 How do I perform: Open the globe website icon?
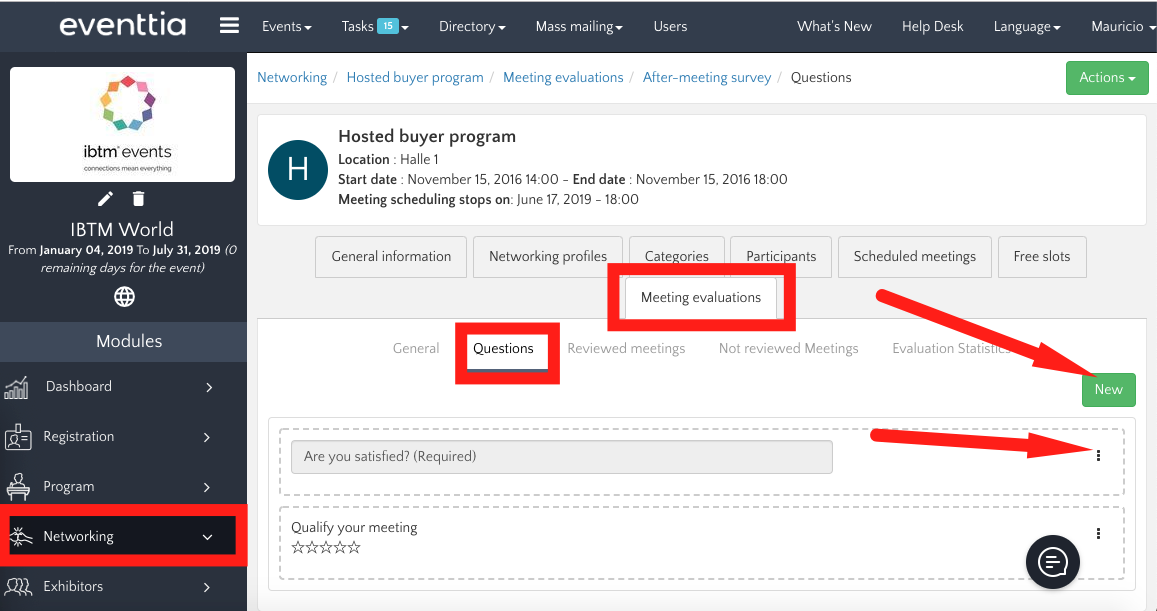pos(124,296)
